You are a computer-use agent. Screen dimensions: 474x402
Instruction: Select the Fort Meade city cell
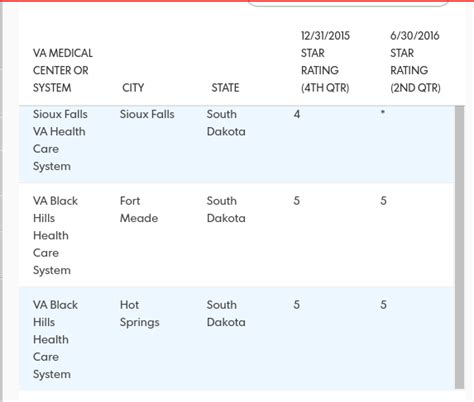tap(139, 209)
